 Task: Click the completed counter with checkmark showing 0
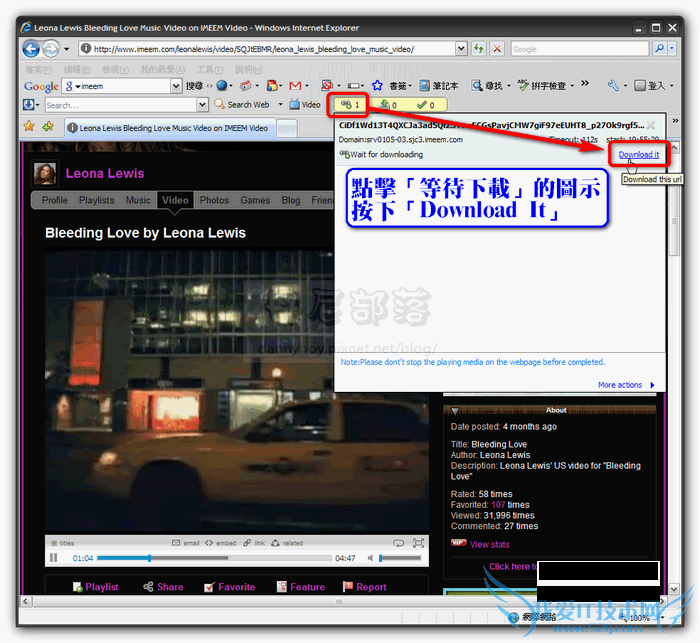(425, 105)
